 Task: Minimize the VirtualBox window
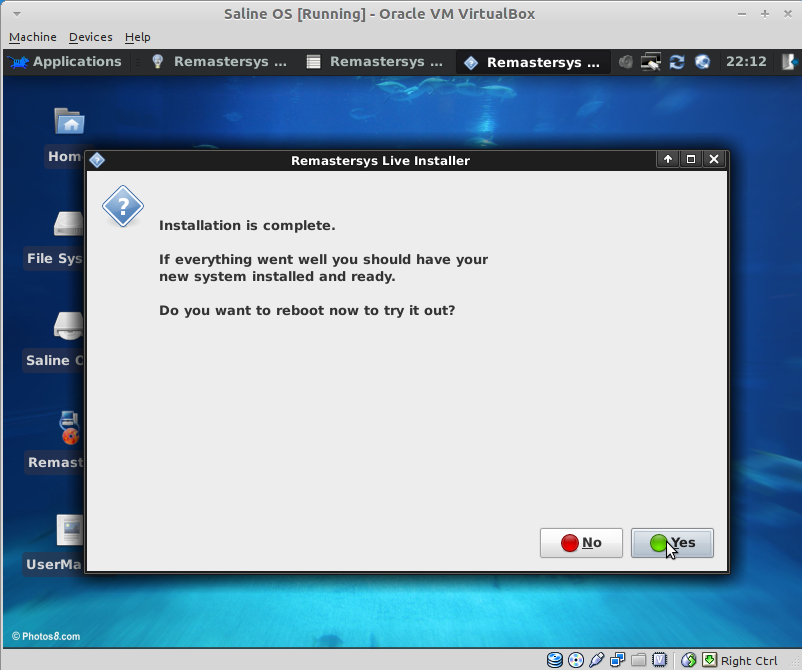pos(742,14)
